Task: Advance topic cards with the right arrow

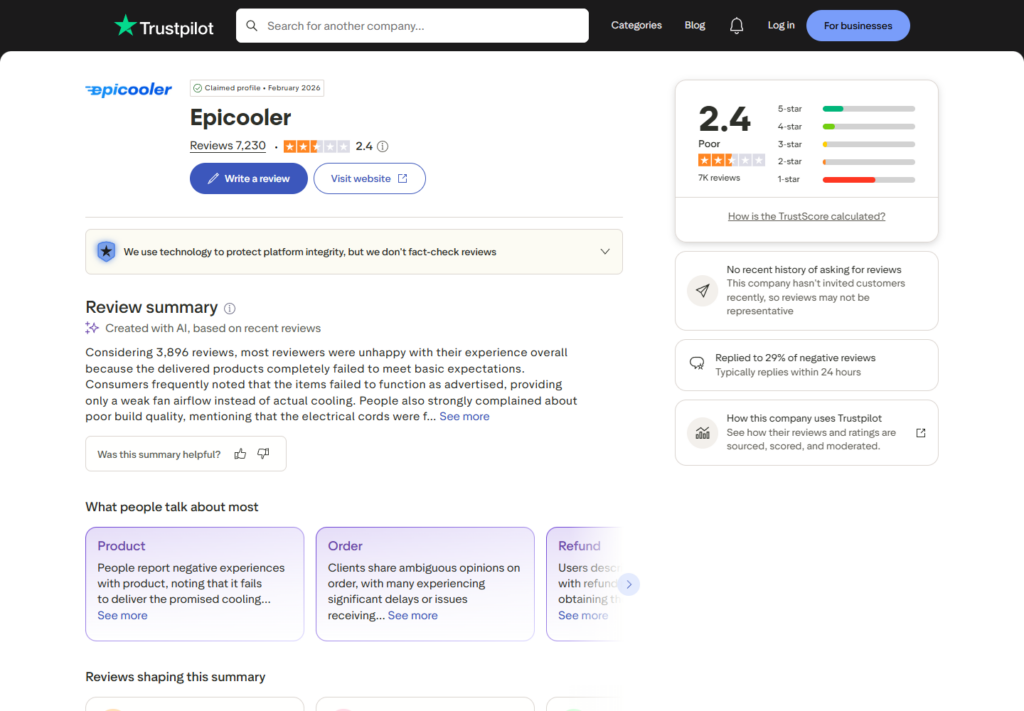Action: [629, 584]
